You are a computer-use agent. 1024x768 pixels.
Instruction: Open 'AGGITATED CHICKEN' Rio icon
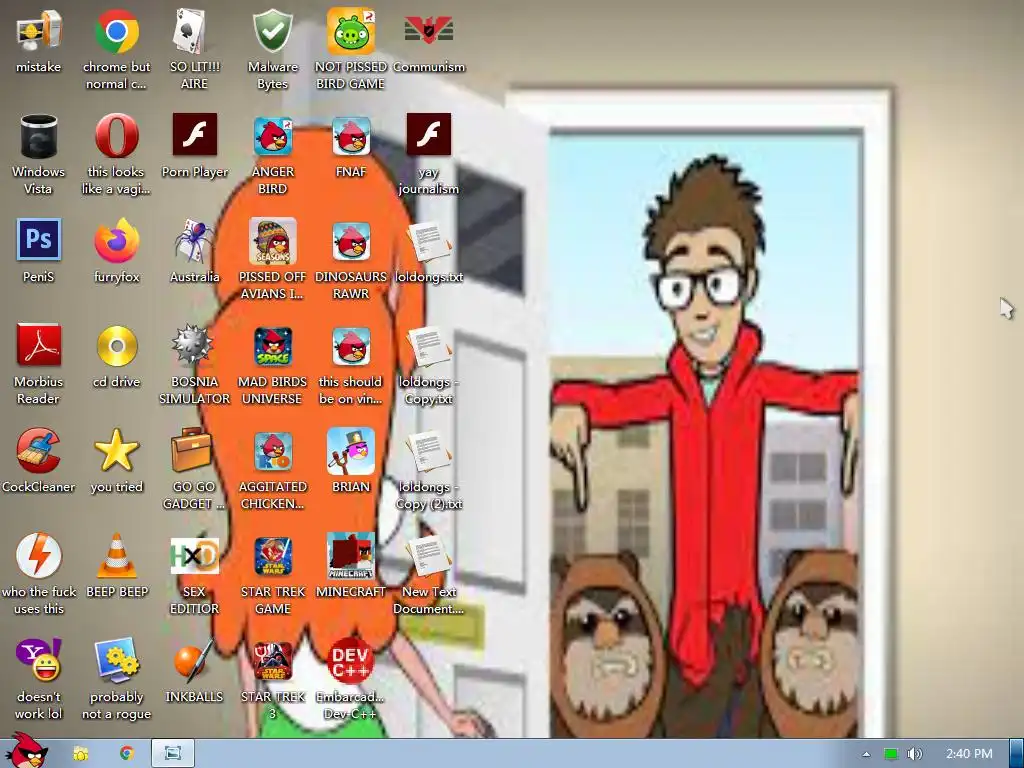[273, 452]
